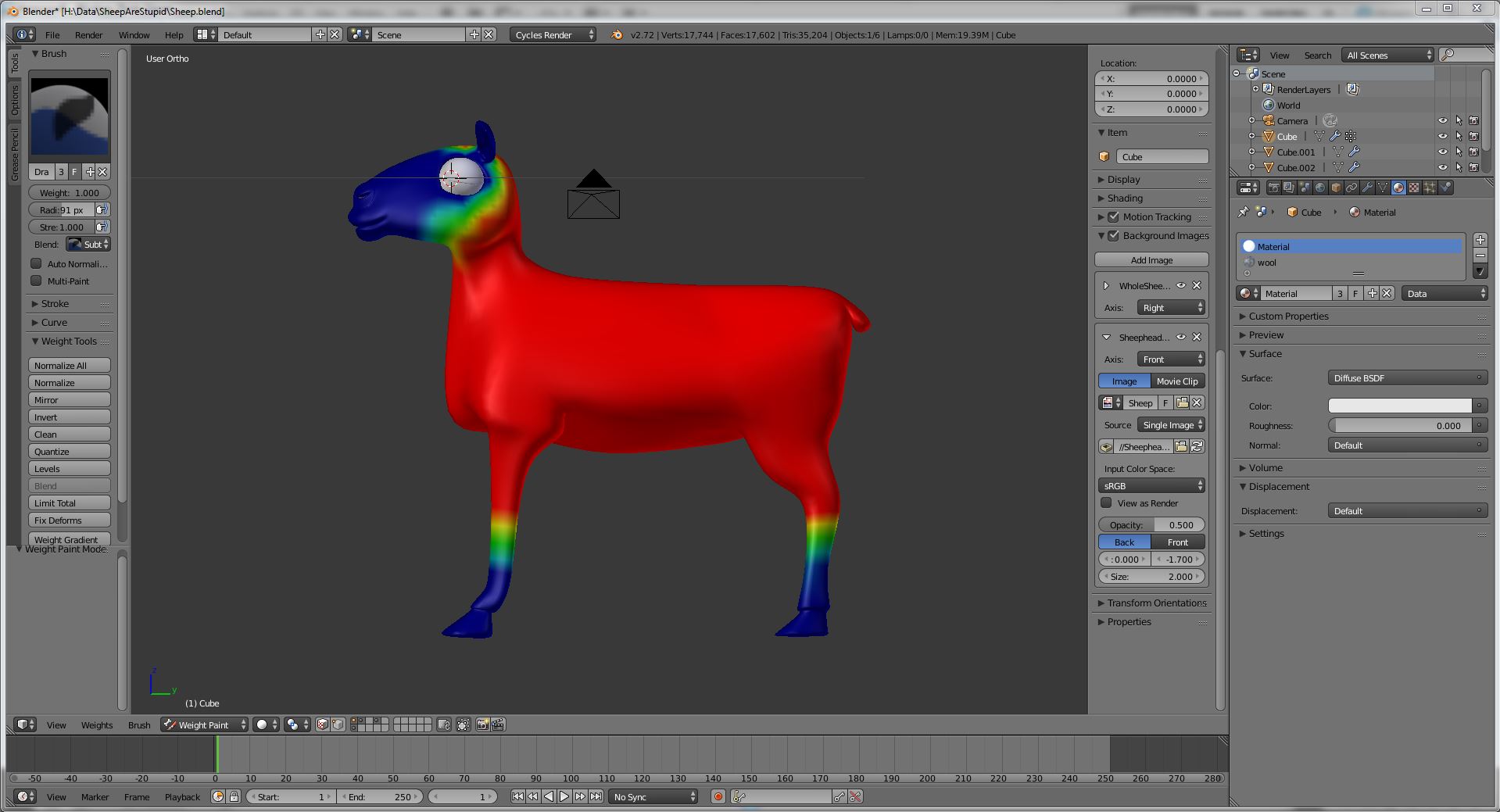Screen dimensions: 1500x812
Task: Open the Surface shader dropdown Diffuse BSDF
Action: point(1407,377)
